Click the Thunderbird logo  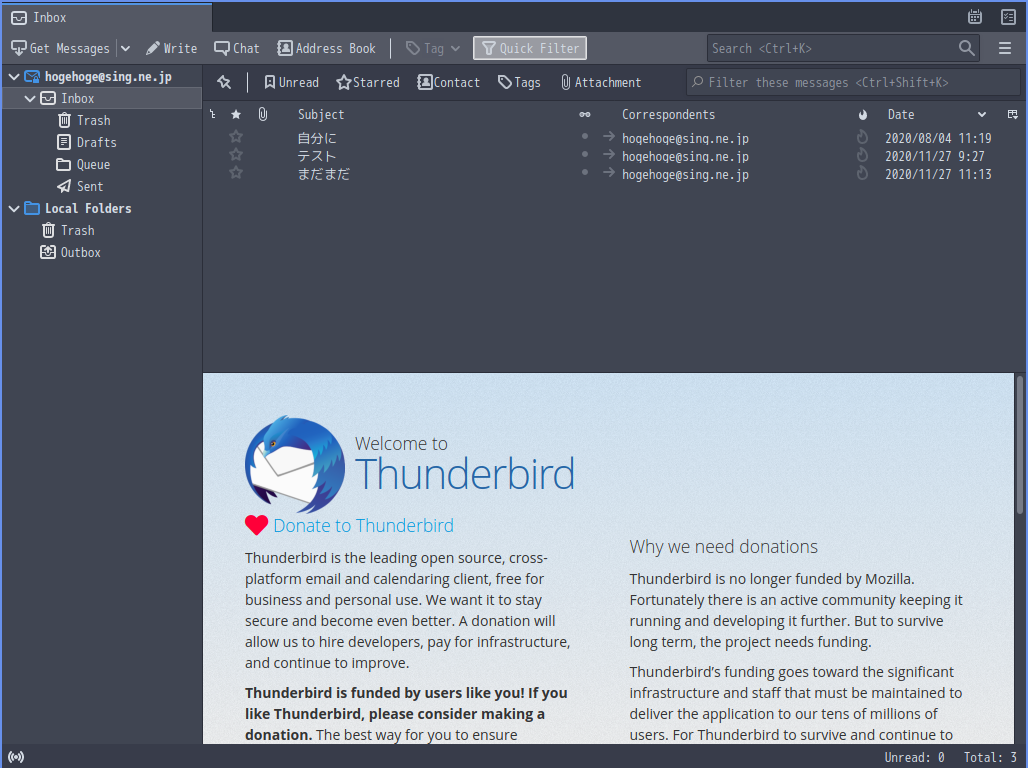click(295, 464)
